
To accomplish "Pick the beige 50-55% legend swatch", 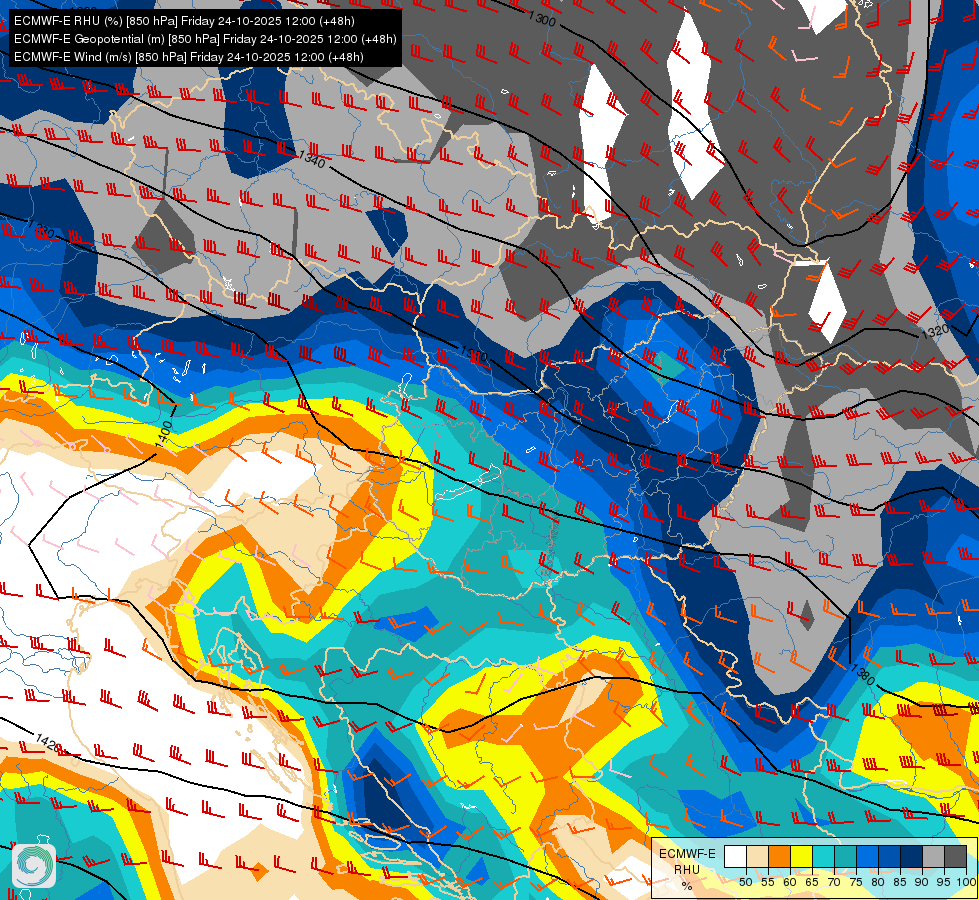I will point(757,856).
